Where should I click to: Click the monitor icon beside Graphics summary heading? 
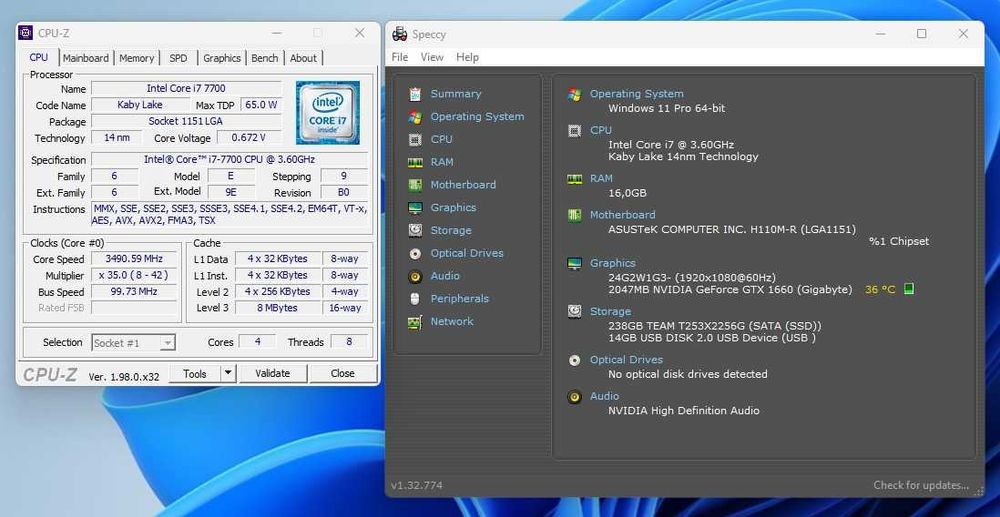click(x=575, y=263)
